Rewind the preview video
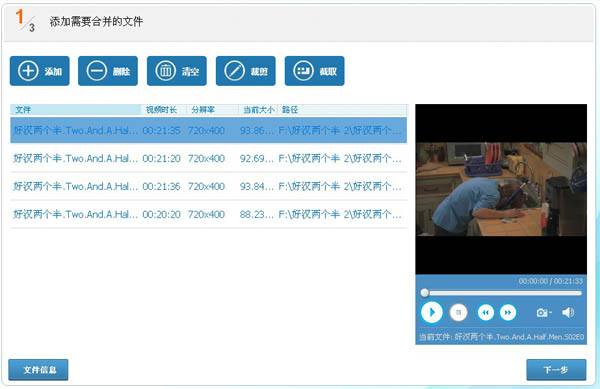Image resolution: width=600 pixels, height=389 pixels. click(486, 313)
